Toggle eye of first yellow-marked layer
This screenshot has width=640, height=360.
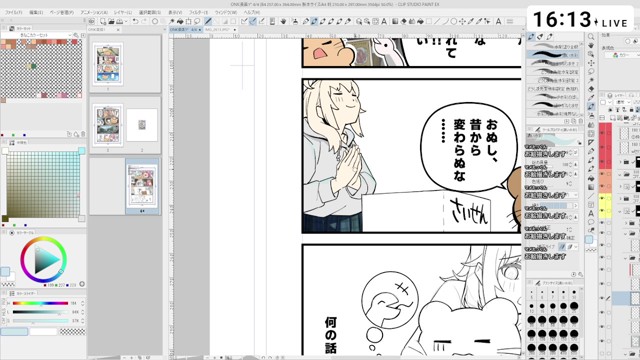(602, 198)
